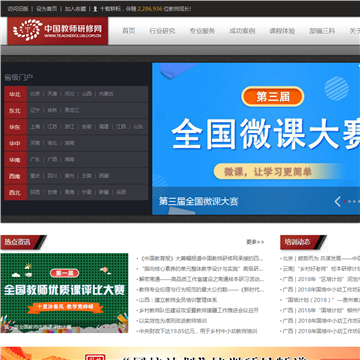Click the previous-slide arrow on the banner
This screenshot has width=360, height=360.
pos(337,201)
